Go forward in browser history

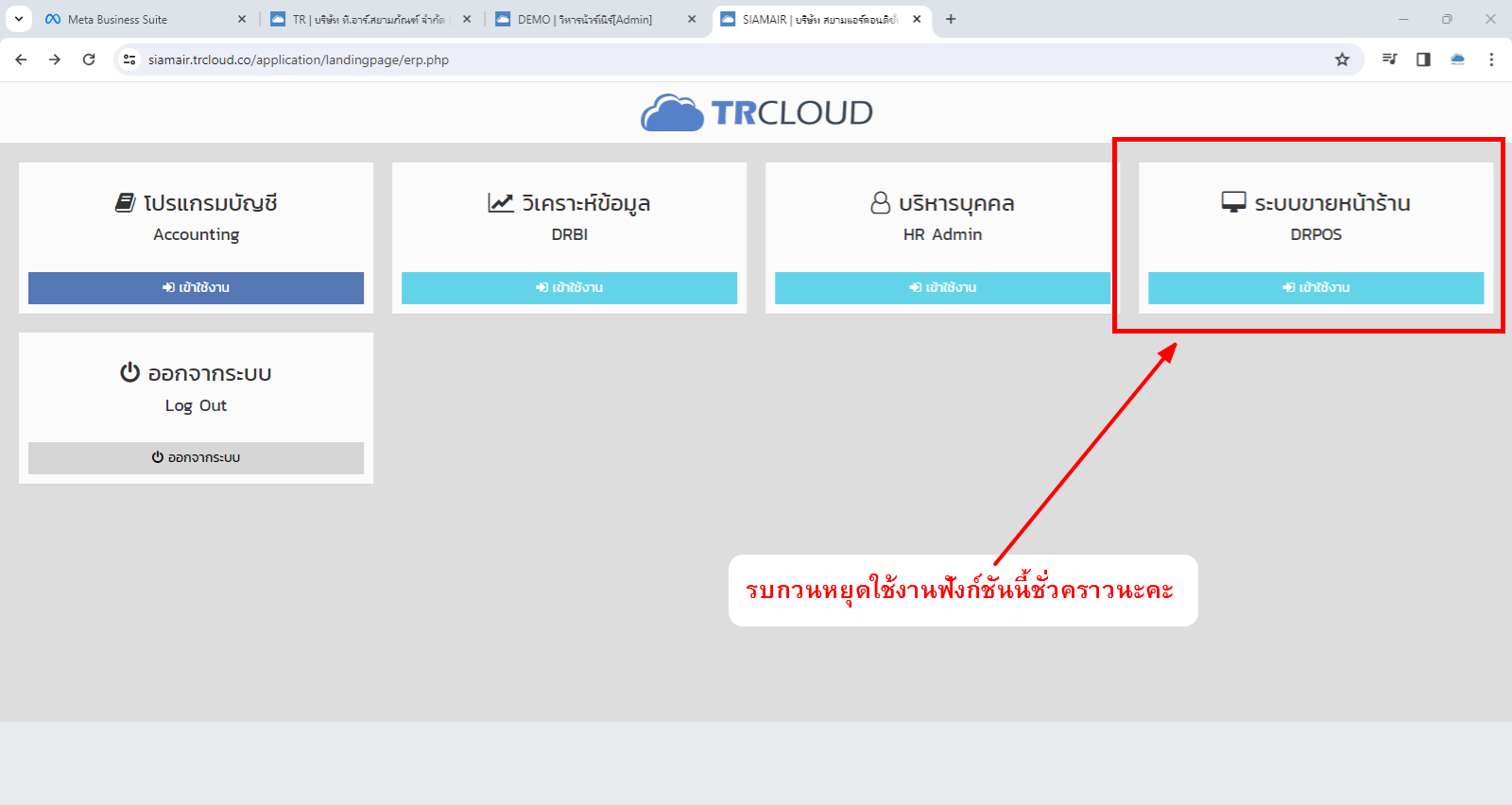click(55, 60)
